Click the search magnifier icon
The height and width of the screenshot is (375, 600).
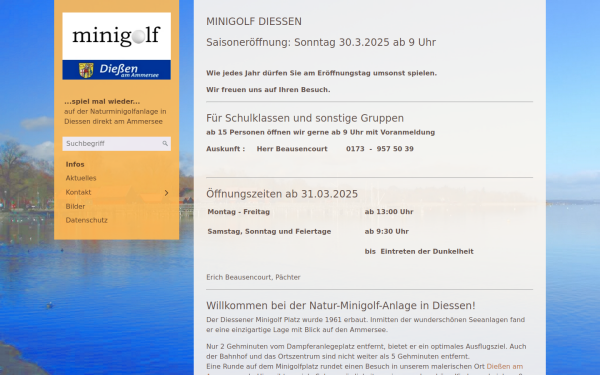coord(165,143)
